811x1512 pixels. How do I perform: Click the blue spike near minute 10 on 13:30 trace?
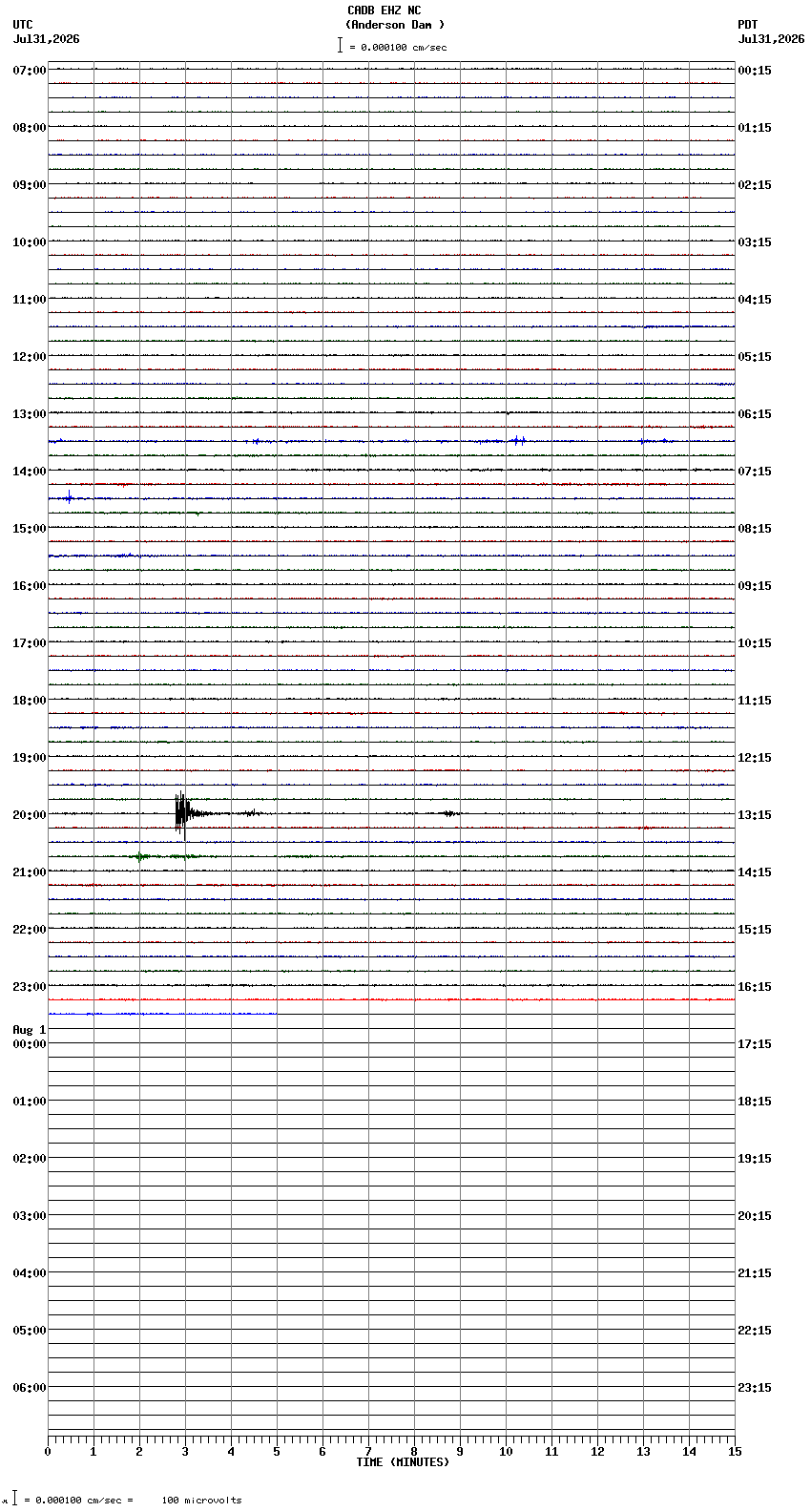[x=517, y=441]
